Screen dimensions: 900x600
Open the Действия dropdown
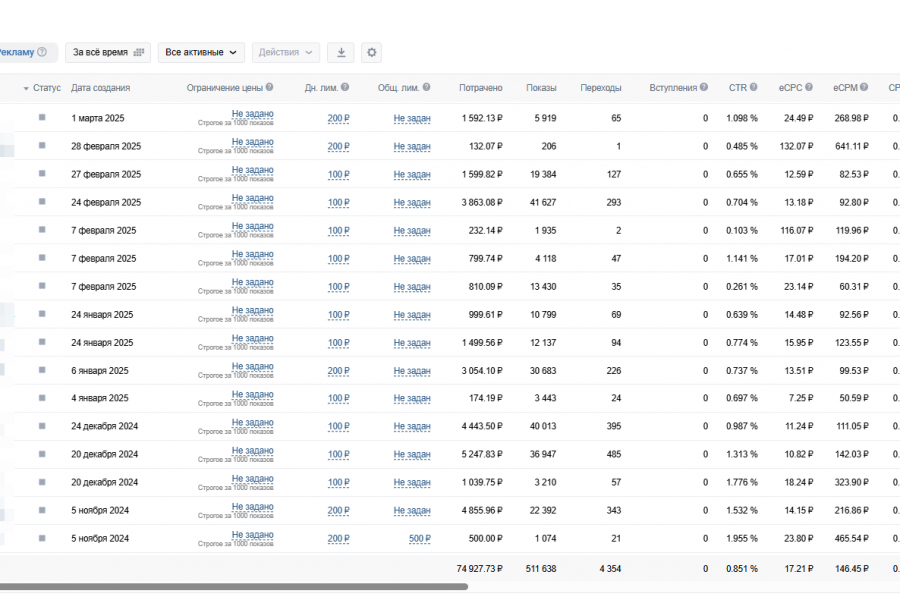pyautogui.click(x=285, y=52)
